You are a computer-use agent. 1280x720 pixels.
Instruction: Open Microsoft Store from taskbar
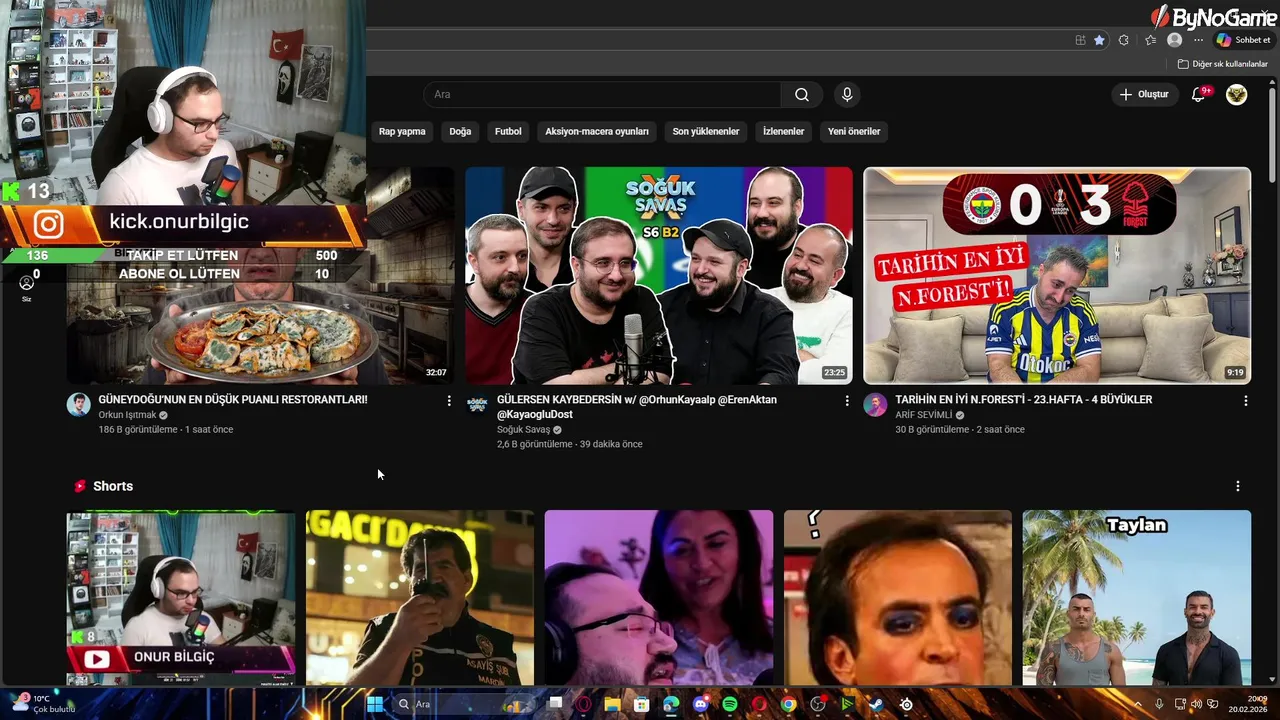pos(642,704)
